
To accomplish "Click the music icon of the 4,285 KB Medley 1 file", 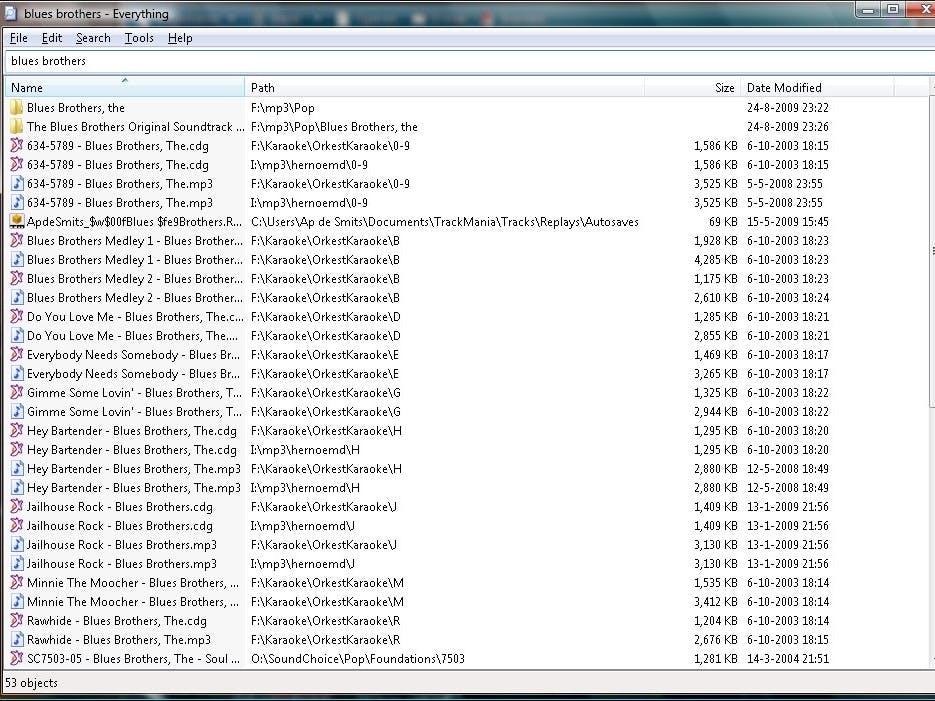I will [x=17, y=260].
